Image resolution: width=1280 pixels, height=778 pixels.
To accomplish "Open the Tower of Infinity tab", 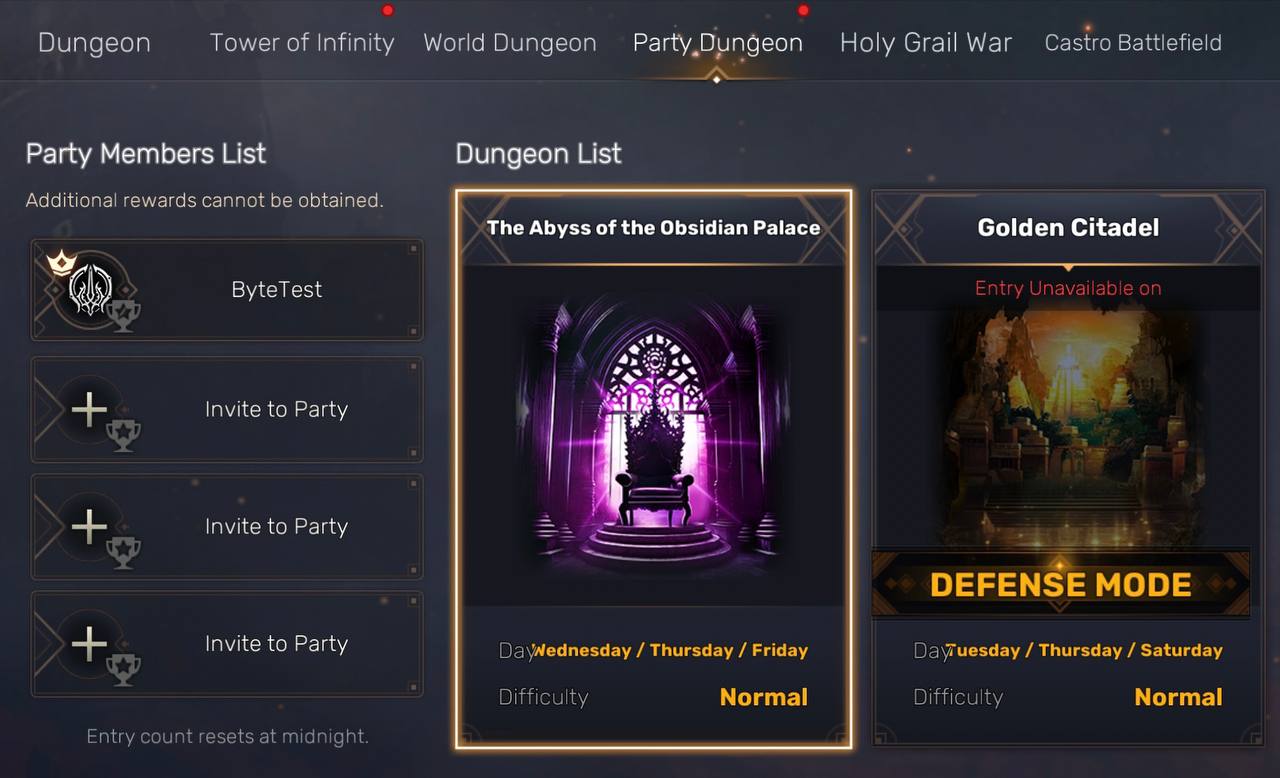I will [302, 43].
